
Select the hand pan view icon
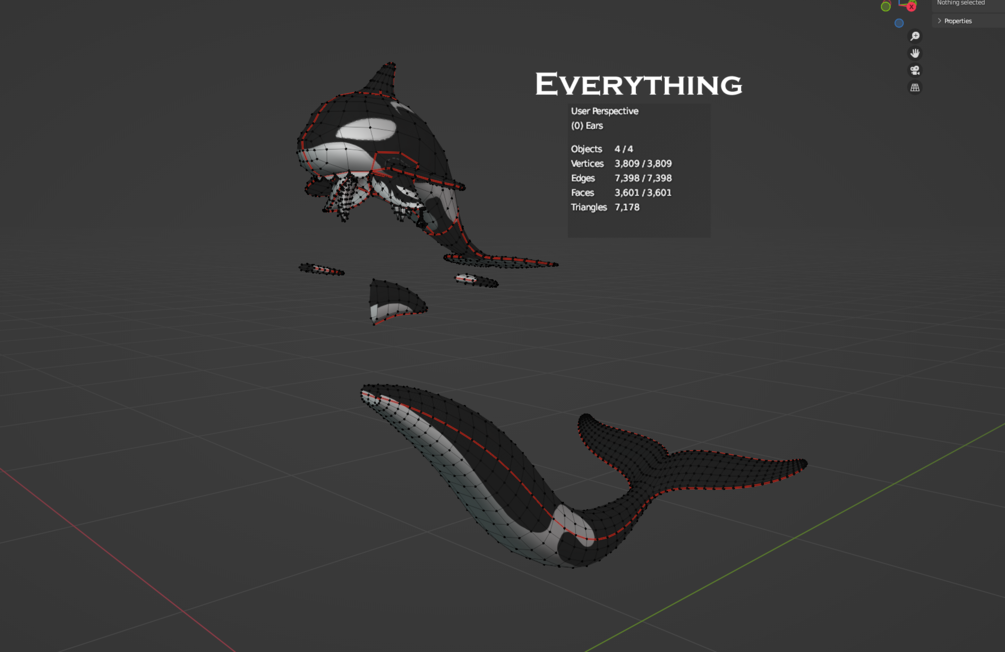tap(915, 53)
